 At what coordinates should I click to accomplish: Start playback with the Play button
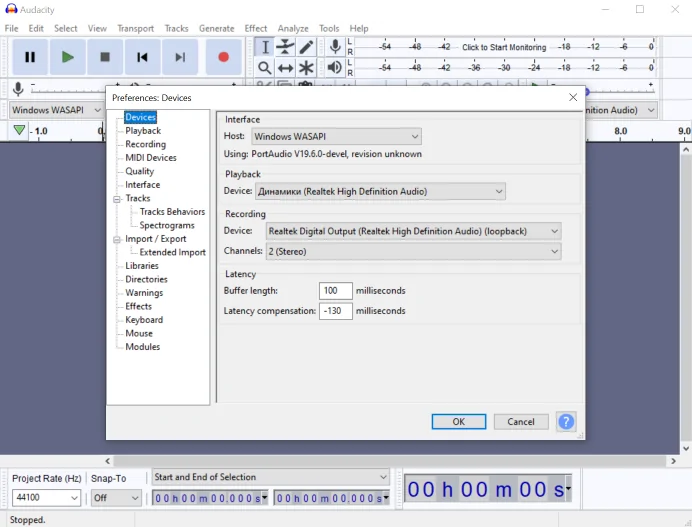point(68,57)
